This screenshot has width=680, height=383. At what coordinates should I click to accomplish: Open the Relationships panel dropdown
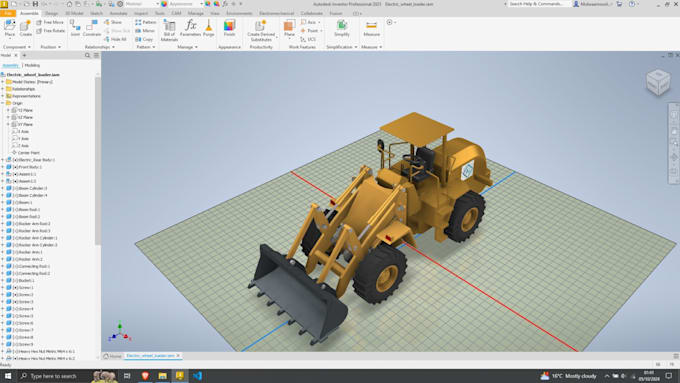click(100, 47)
